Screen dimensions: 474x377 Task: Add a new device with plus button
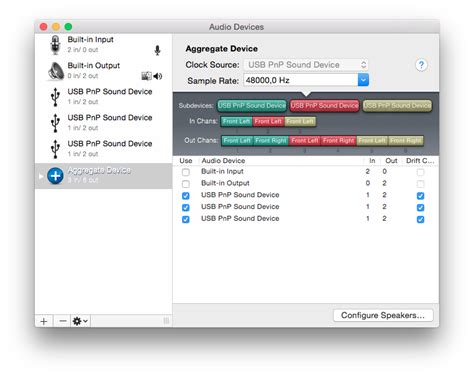[x=44, y=321]
